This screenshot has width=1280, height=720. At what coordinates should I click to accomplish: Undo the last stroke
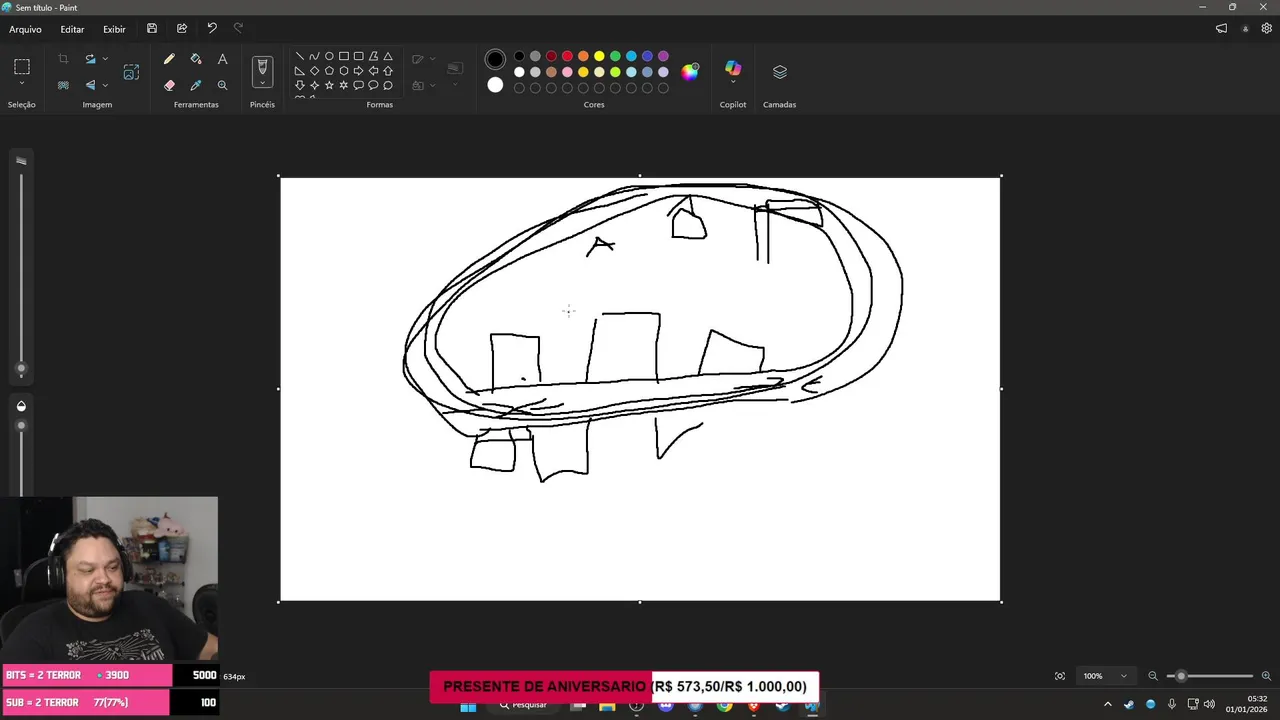212,29
